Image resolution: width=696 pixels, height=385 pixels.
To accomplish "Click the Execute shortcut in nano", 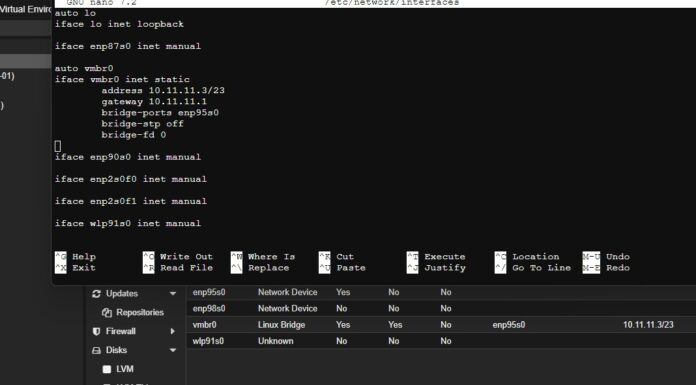I will point(436,257).
